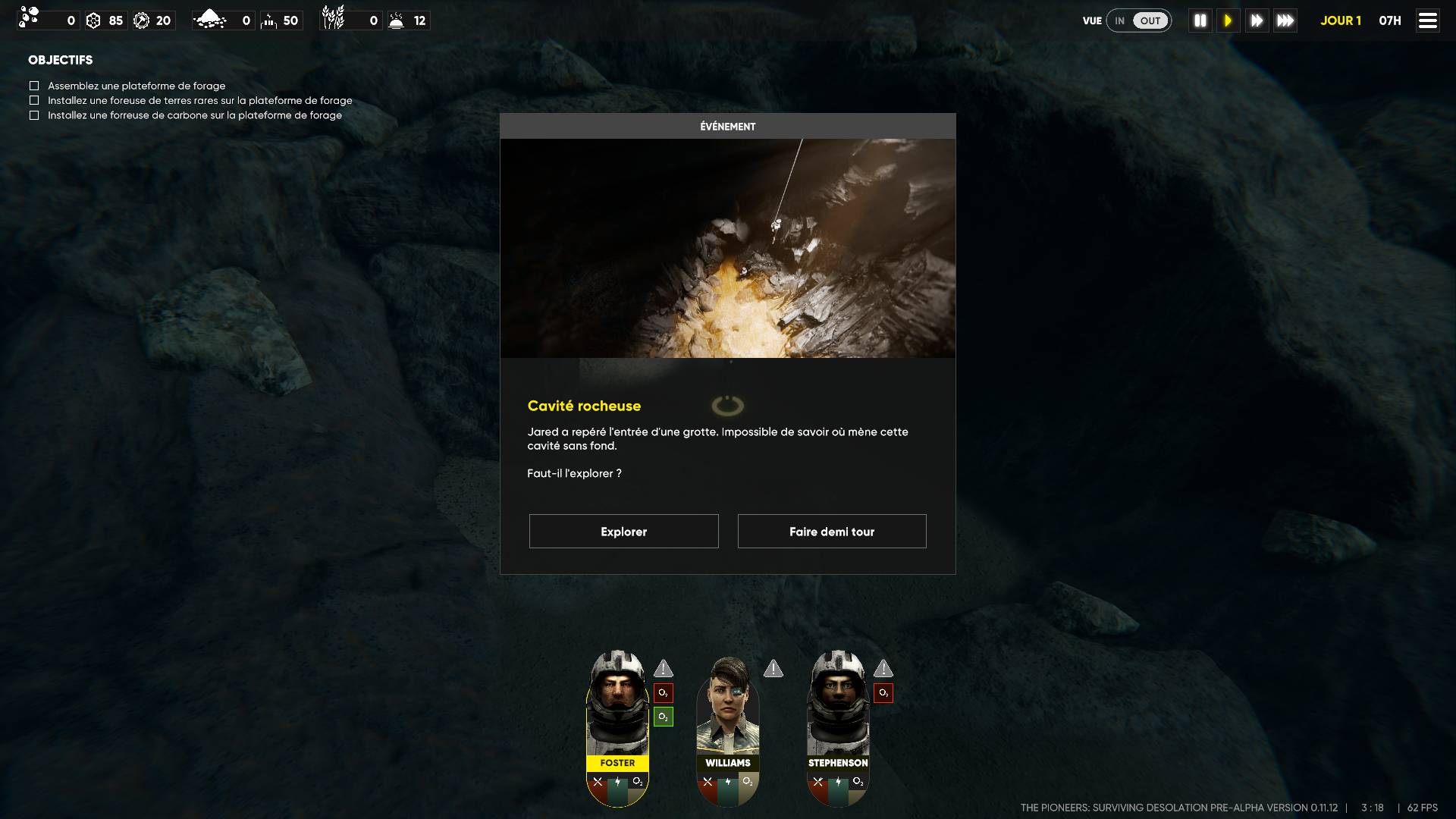Click Stephenson's warning triangle alert
The height and width of the screenshot is (819, 1456).
pyautogui.click(x=883, y=668)
